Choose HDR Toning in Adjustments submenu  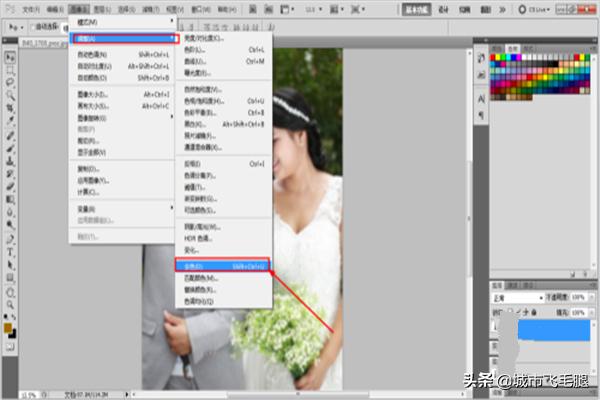[224, 238]
